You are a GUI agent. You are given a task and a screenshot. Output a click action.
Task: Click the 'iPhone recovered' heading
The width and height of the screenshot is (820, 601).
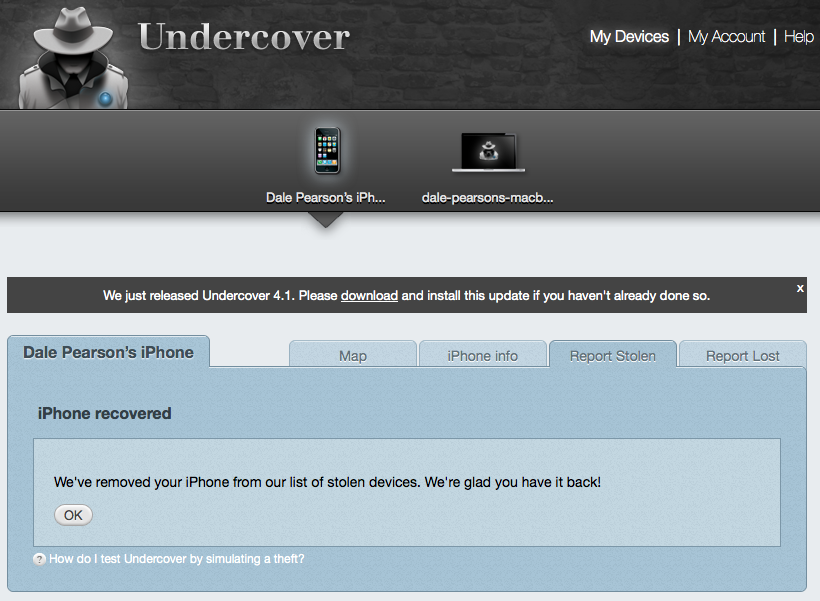(x=105, y=413)
